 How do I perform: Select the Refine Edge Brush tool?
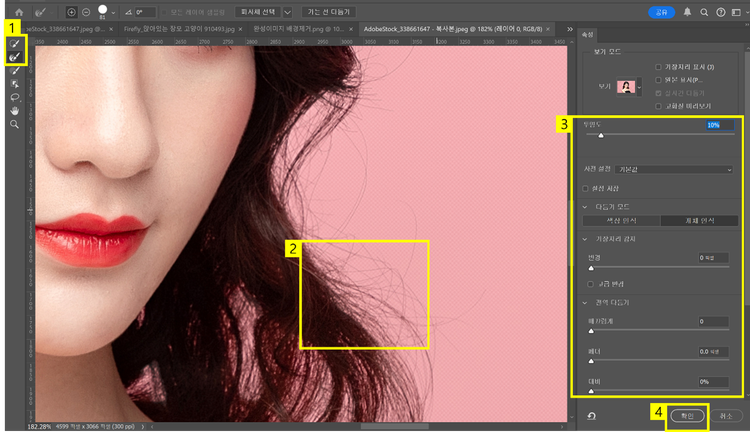(x=15, y=58)
